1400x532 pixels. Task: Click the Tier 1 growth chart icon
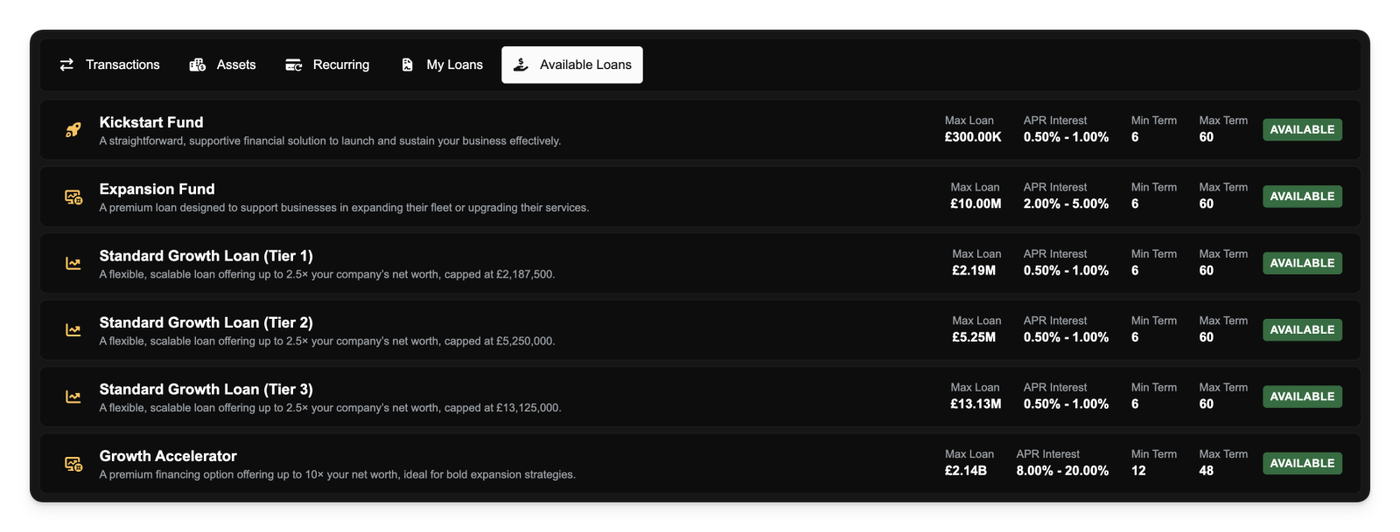point(73,263)
